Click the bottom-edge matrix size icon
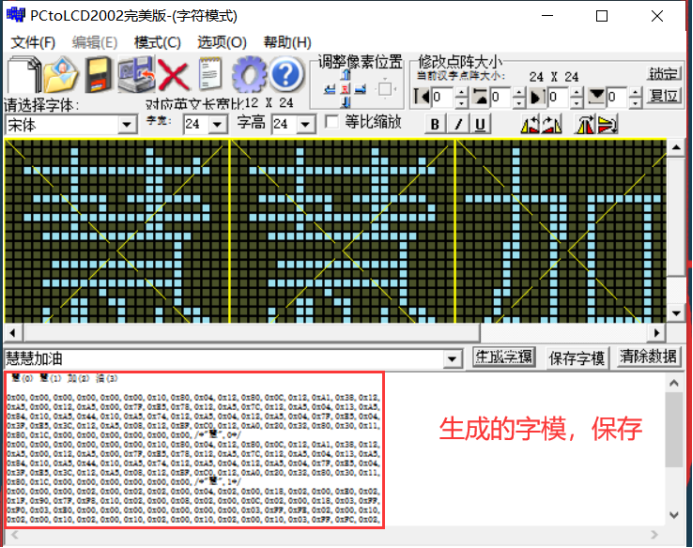The image size is (693, 548). 597,97
